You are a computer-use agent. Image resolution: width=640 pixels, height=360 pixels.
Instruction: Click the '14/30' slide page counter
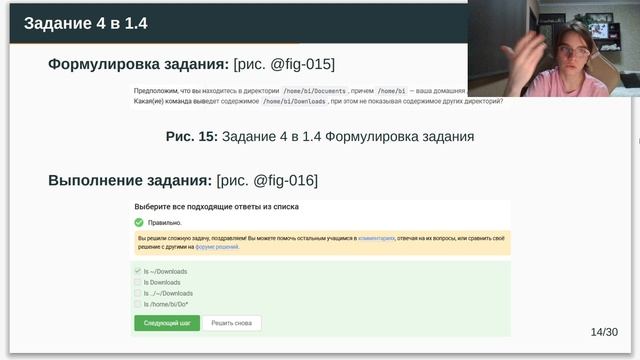pos(604,332)
